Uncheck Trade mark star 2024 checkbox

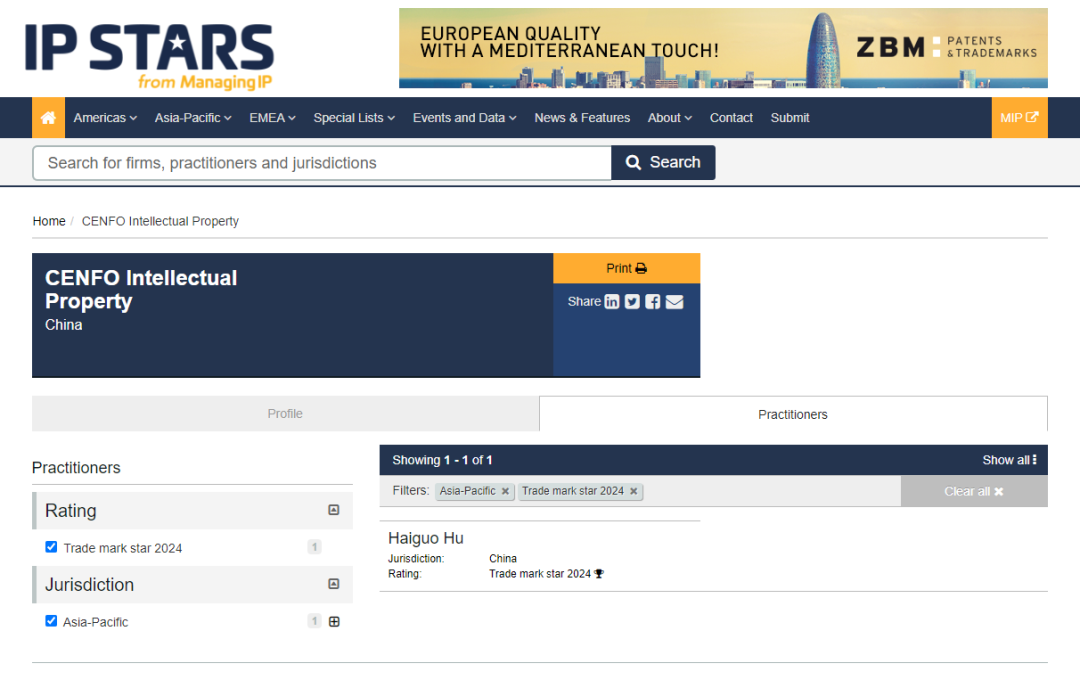pos(51,547)
